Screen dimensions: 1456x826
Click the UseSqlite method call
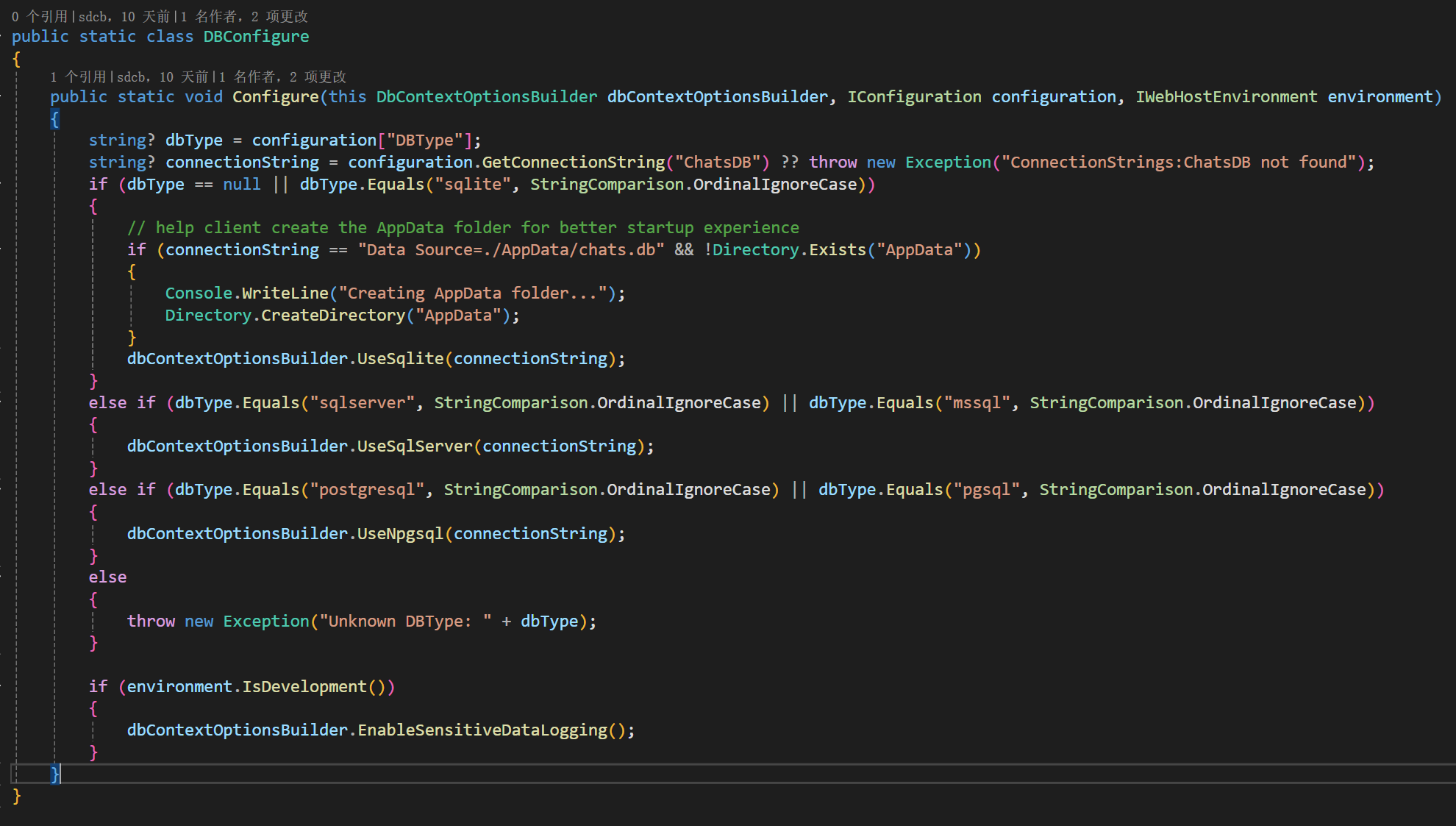pyautogui.click(x=400, y=359)
